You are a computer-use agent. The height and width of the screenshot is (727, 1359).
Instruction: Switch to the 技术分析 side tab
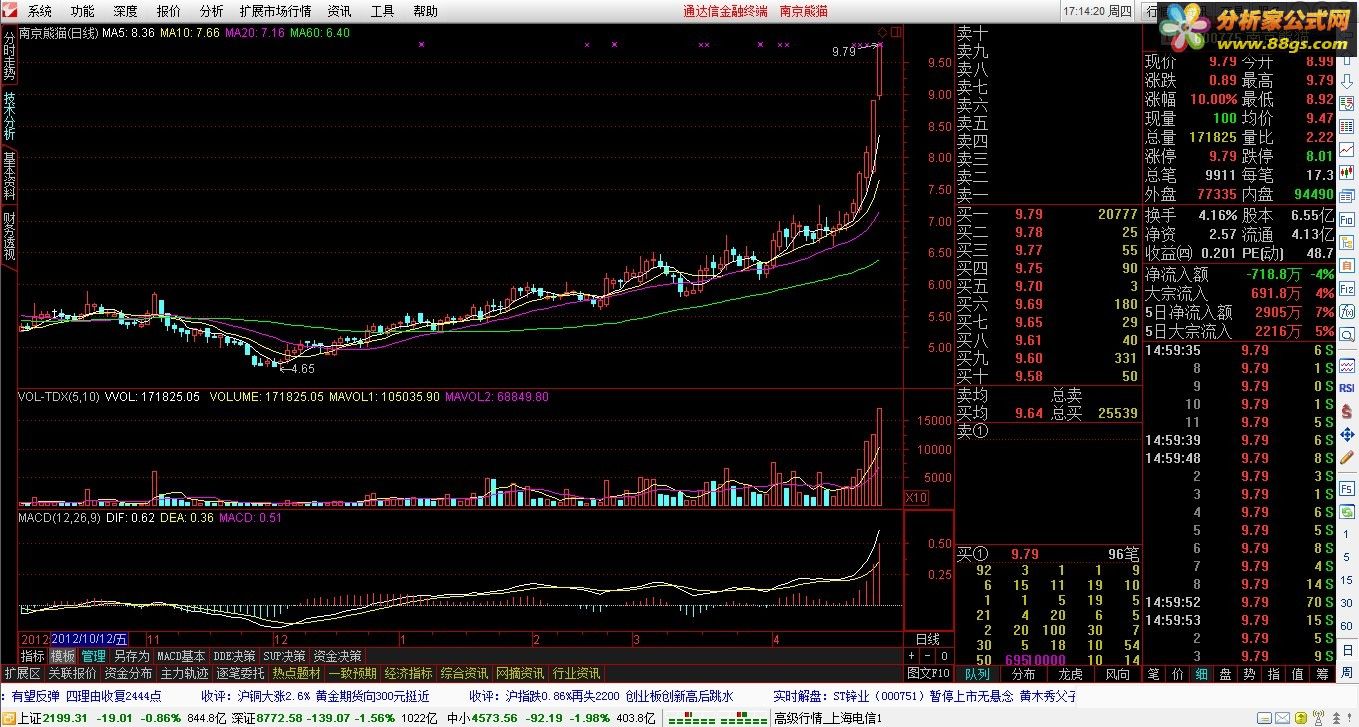9,116
